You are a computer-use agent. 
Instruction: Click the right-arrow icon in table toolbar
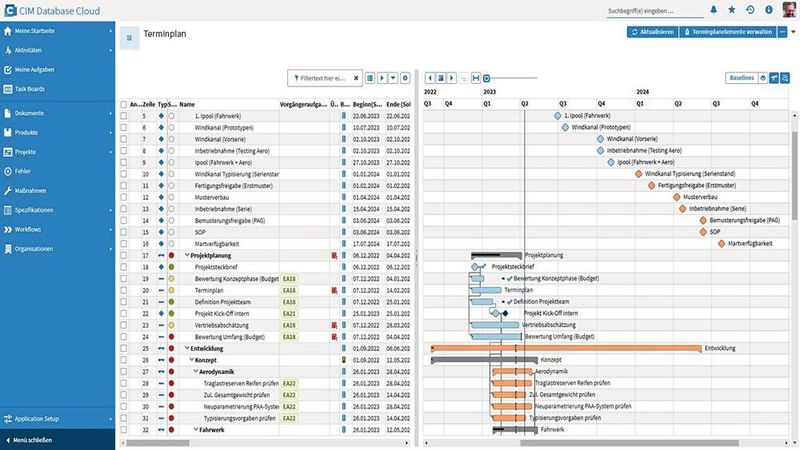coord(382,78)
